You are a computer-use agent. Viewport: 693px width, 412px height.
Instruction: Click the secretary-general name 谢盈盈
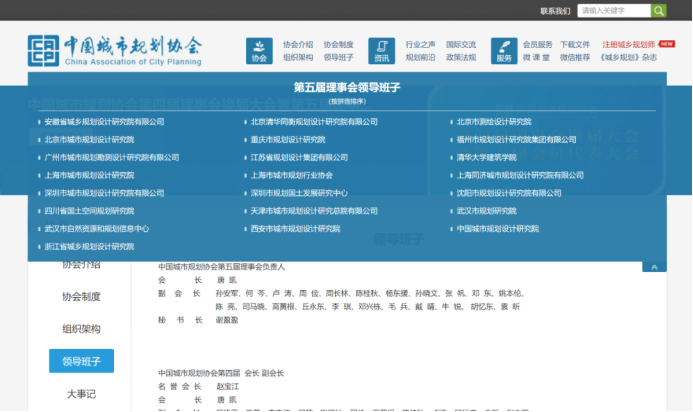227,320
